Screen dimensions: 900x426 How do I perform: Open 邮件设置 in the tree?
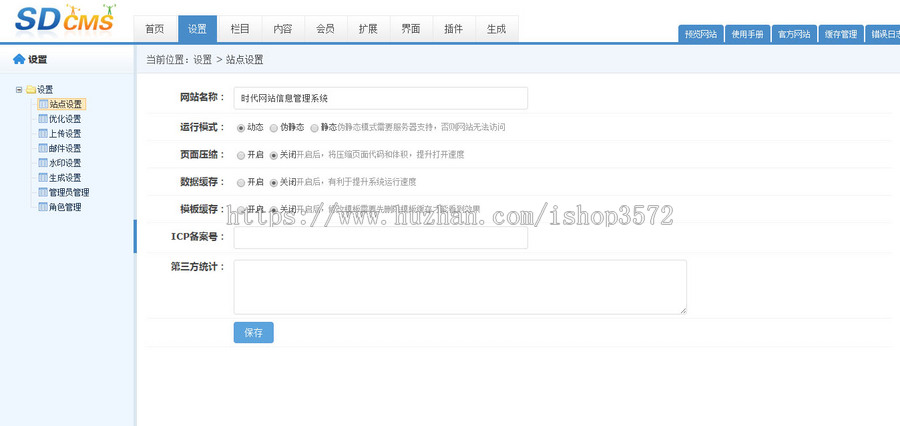(x=65, y=148)
